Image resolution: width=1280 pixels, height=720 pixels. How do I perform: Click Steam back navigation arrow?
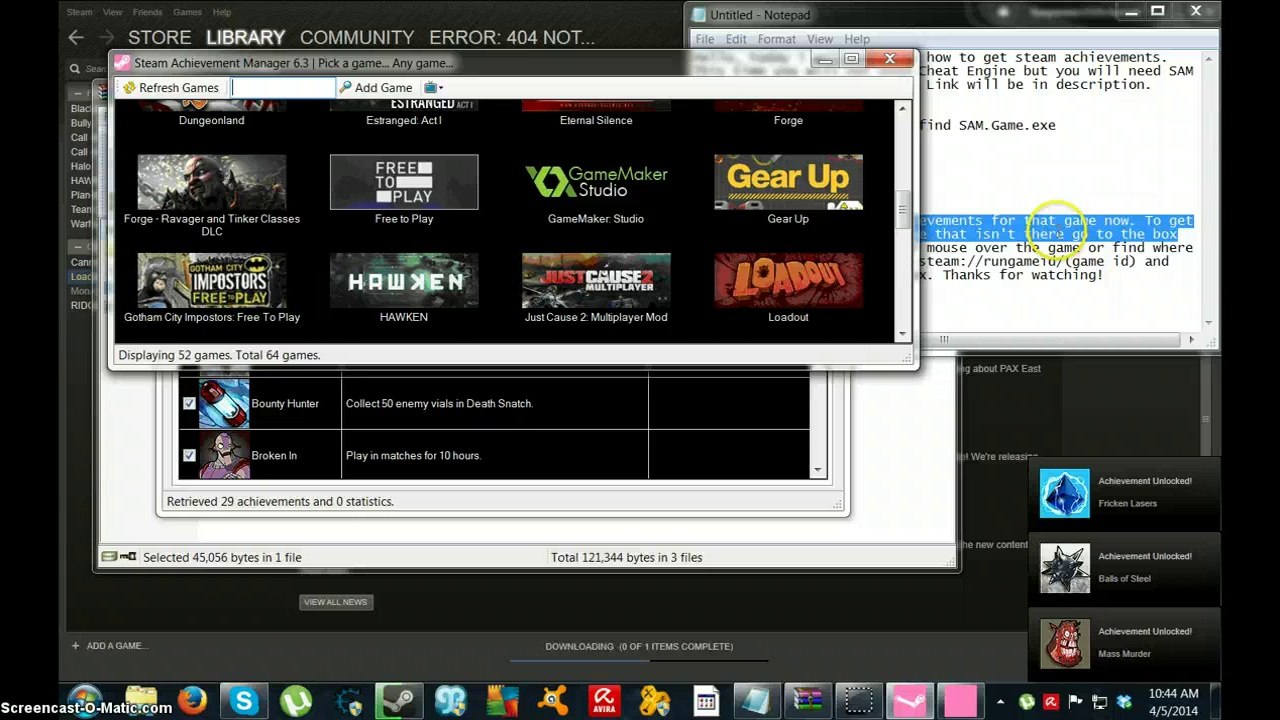76,38
